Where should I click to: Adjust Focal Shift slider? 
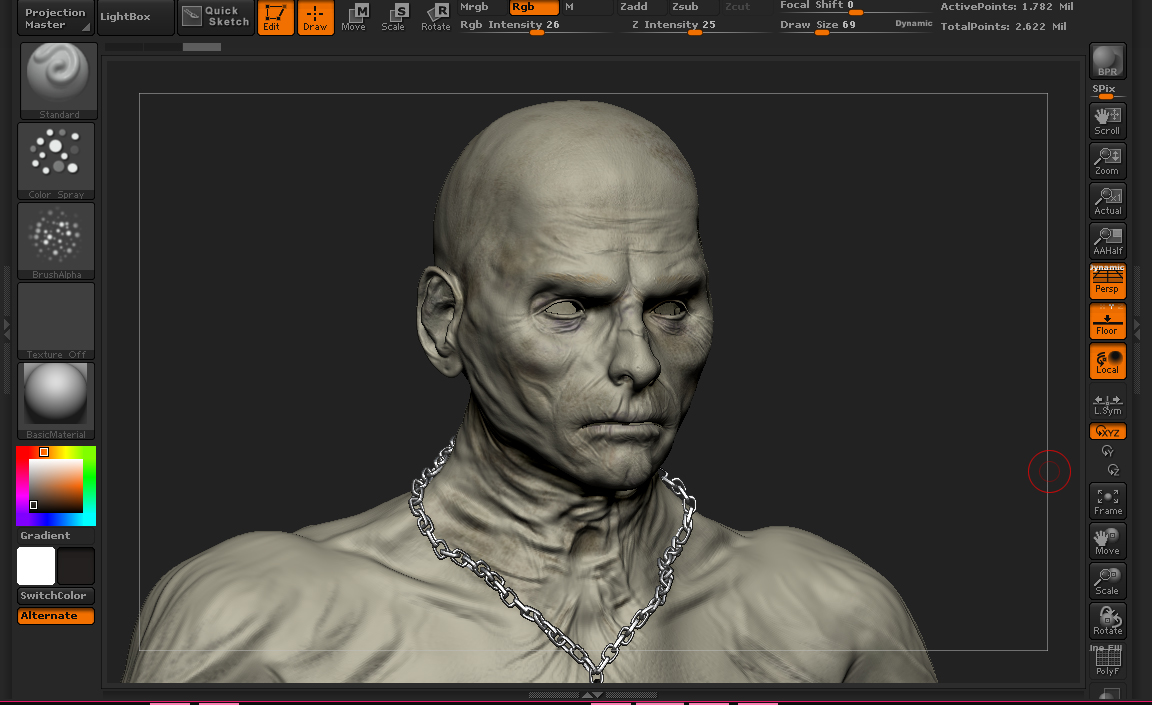click(x=855, y=7)
